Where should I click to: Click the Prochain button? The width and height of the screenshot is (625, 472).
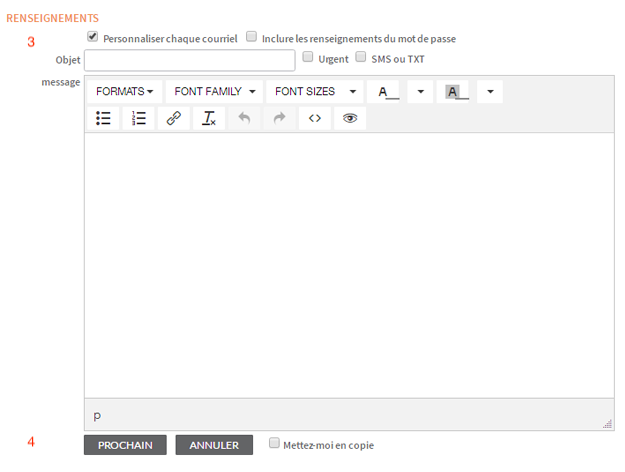point(125,445)
